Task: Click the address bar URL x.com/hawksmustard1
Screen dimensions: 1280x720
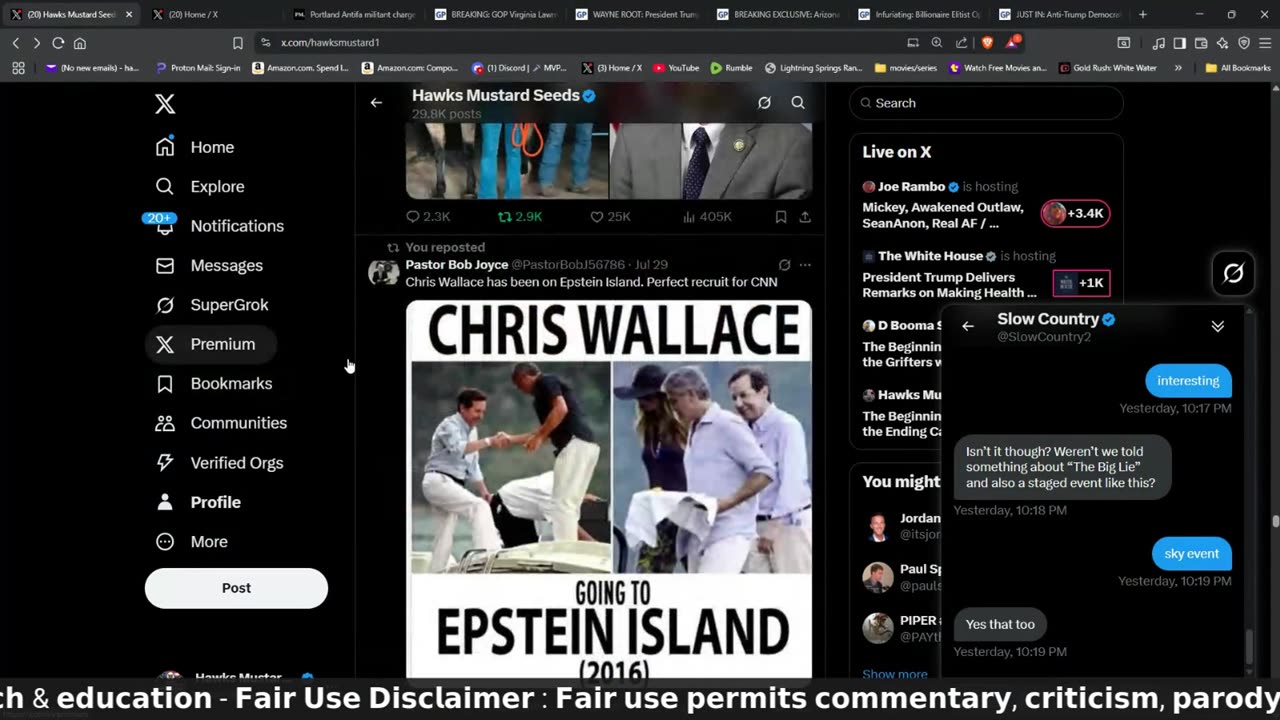Action: pyautogui.click(x=330, y=43)
